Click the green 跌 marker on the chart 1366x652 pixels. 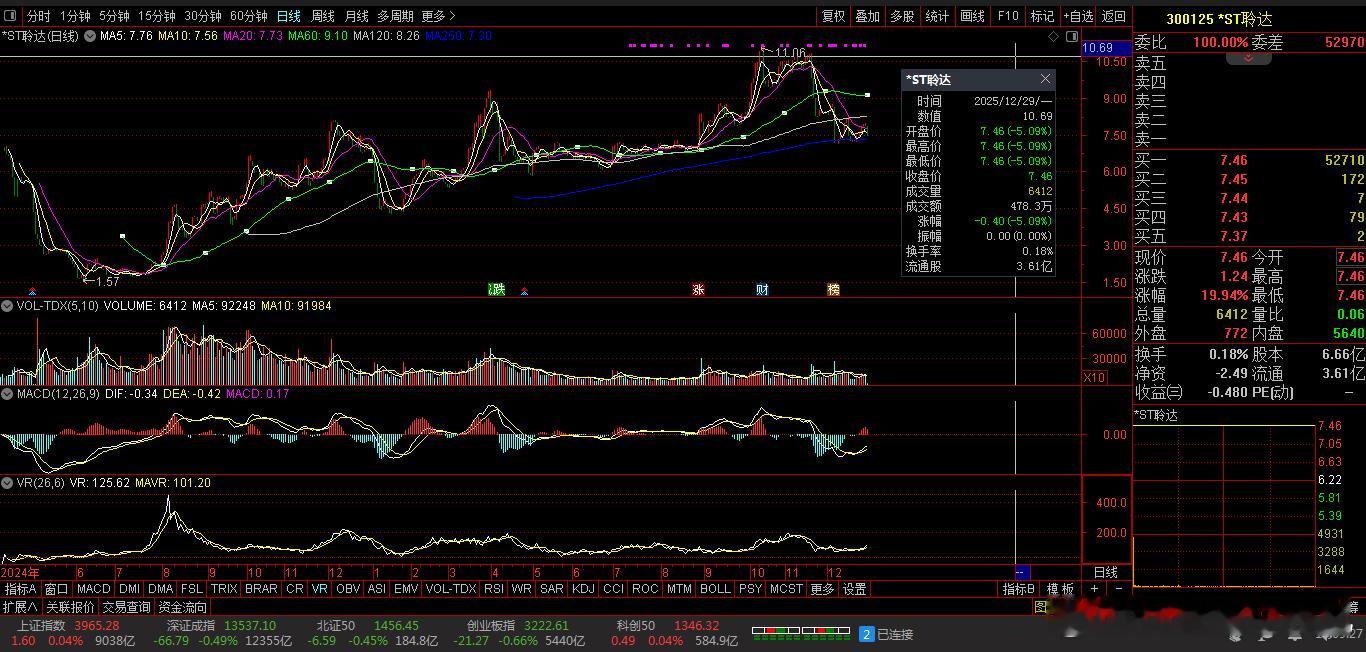point(496,290)
